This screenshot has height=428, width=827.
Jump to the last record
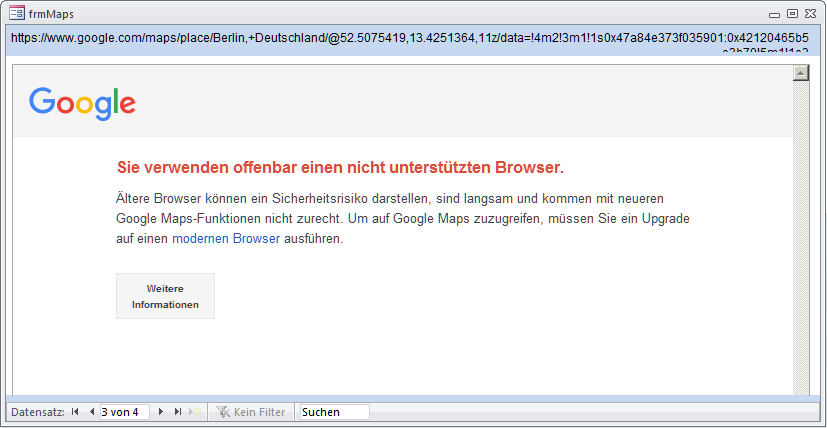pos(178,412)
